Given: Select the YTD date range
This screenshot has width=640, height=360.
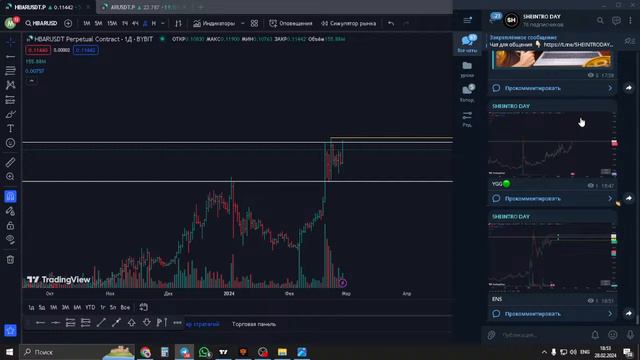Looking at the screenshot, I should point(90,307).
